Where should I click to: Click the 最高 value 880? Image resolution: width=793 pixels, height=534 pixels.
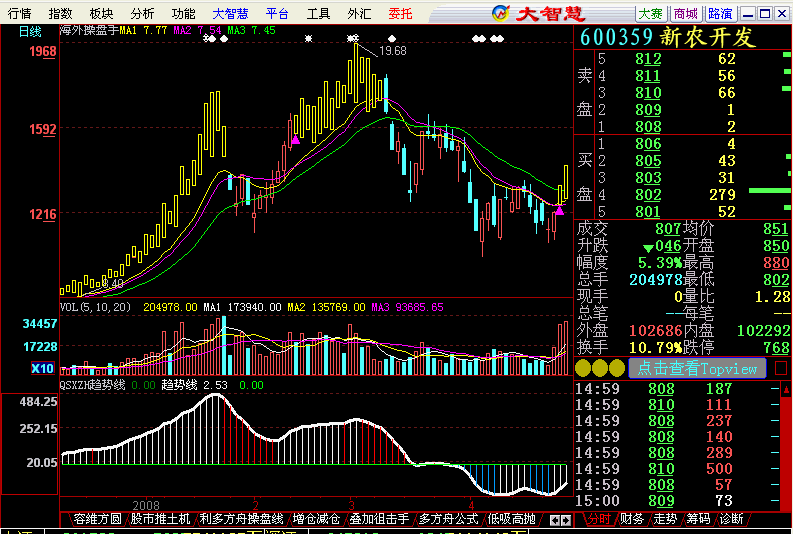776,263
